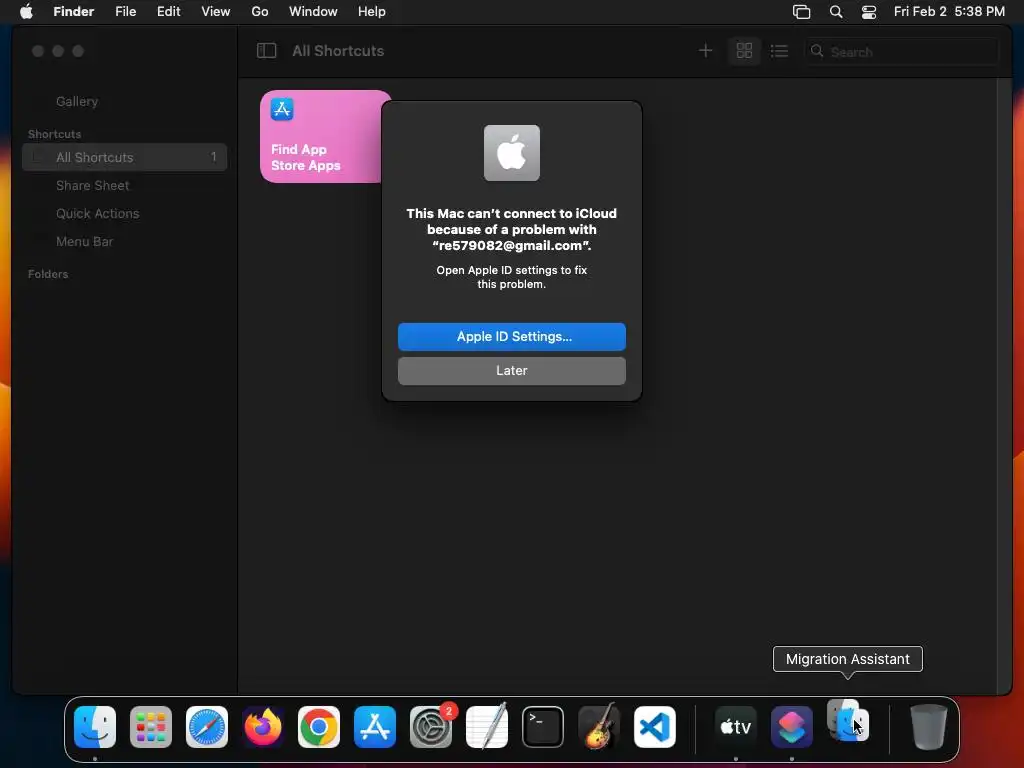This screenshot has width=1024, height=768.
Task: Open Terminal from the Dock
Action: (543, 727)
